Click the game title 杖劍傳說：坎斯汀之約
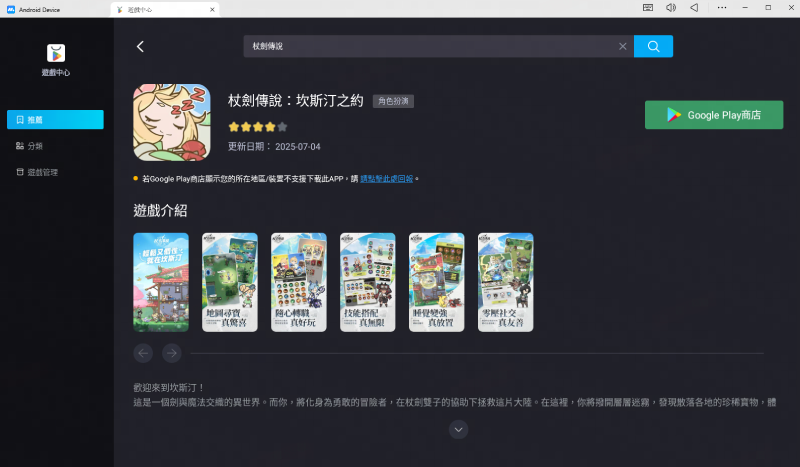Screen dimensions: 800x467 pyautogui.click(x=295, y=101)
